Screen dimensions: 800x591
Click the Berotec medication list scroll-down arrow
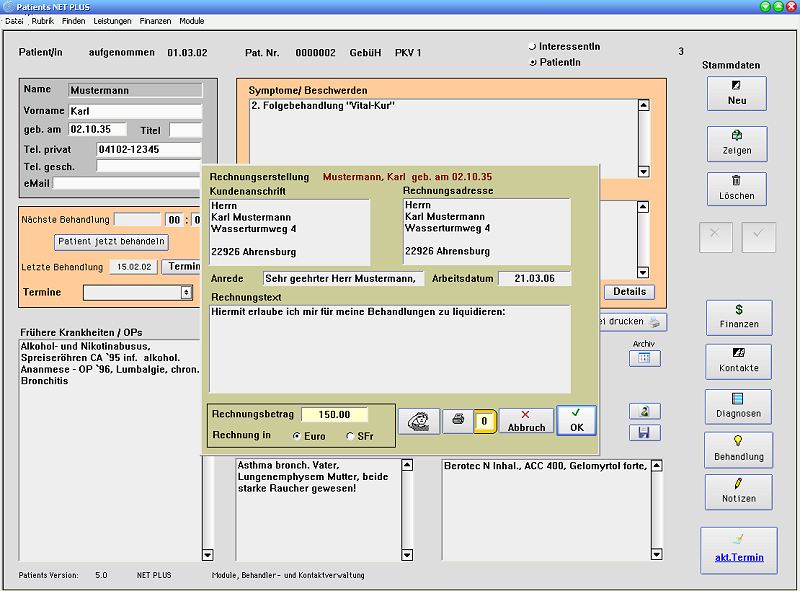coord(657,554)
